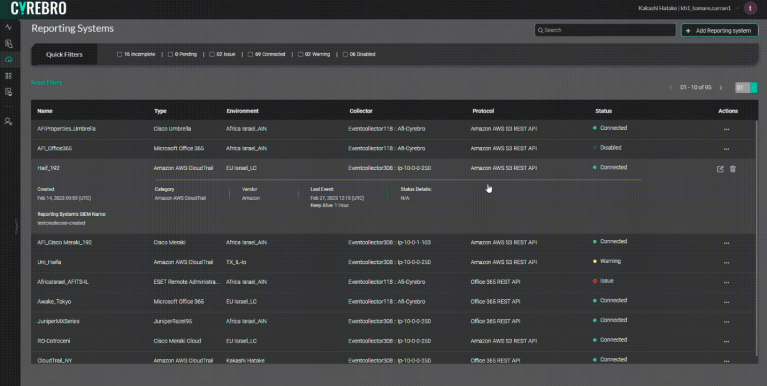Click the Kakashi Hatake environment cell
The image size is (767, 386).
(245, 361)
